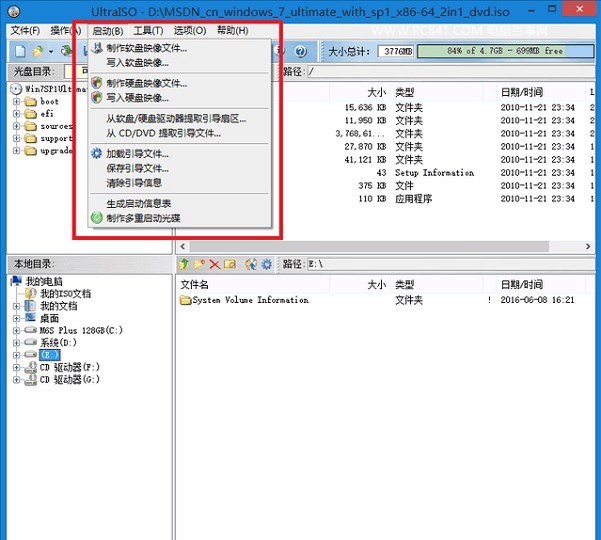The width and height of the screenshot is (601, 540).
Task: Choose 保存引导文件... menu entry
Action: point(179,168)
